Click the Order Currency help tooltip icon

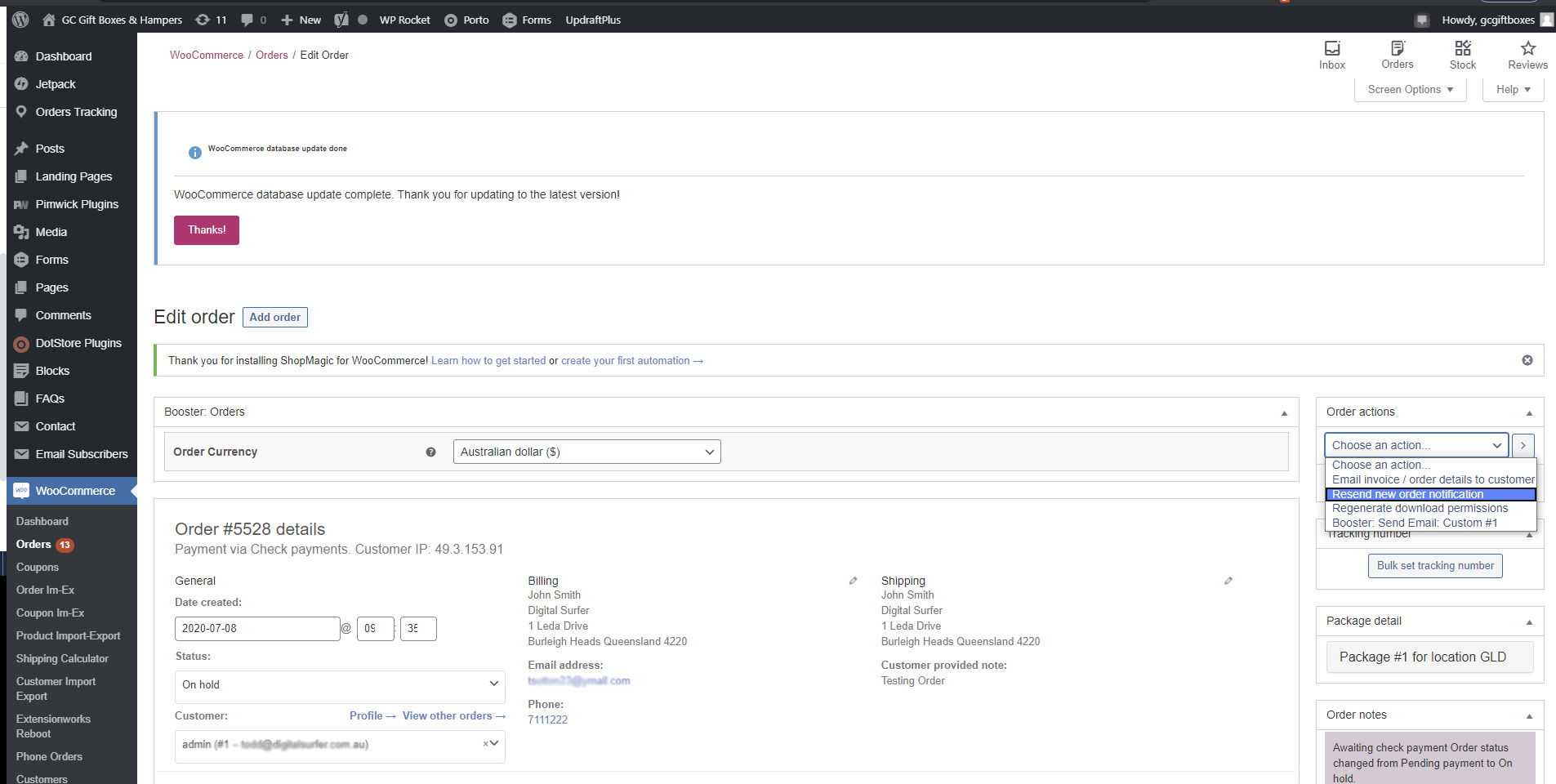pyautogui.click(x=430, y=452)
